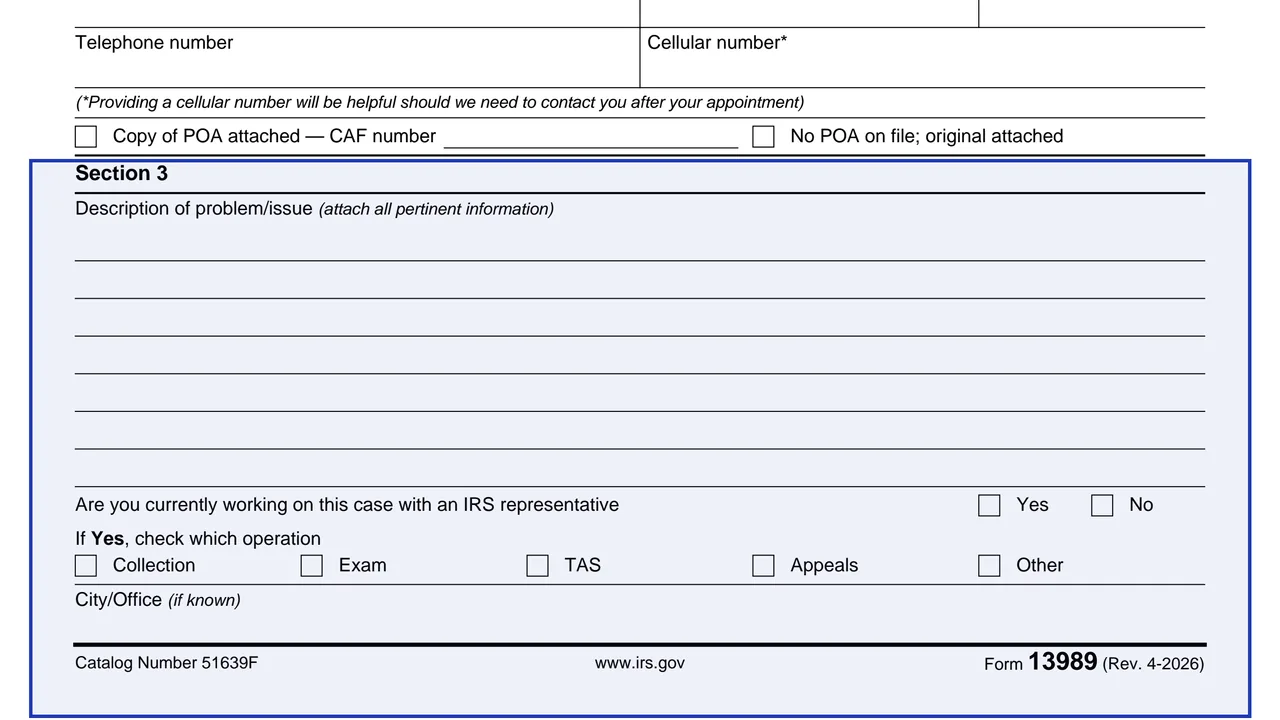Click the Telephone number field

(x=357, y=58)
